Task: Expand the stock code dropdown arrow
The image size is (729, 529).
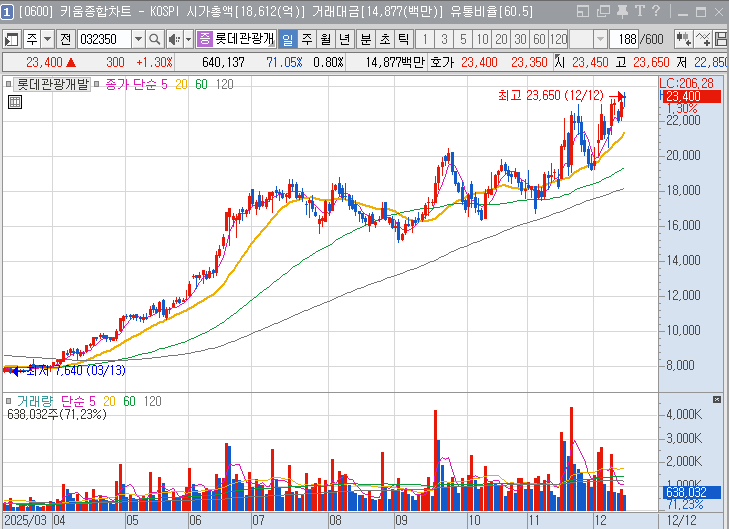Action: point(137,39)
